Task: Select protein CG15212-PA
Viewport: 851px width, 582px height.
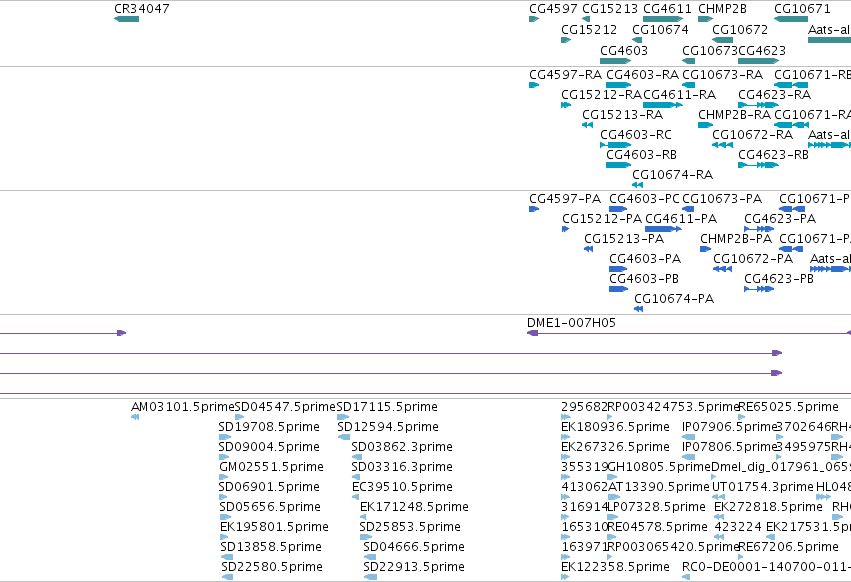Action: 602,219
